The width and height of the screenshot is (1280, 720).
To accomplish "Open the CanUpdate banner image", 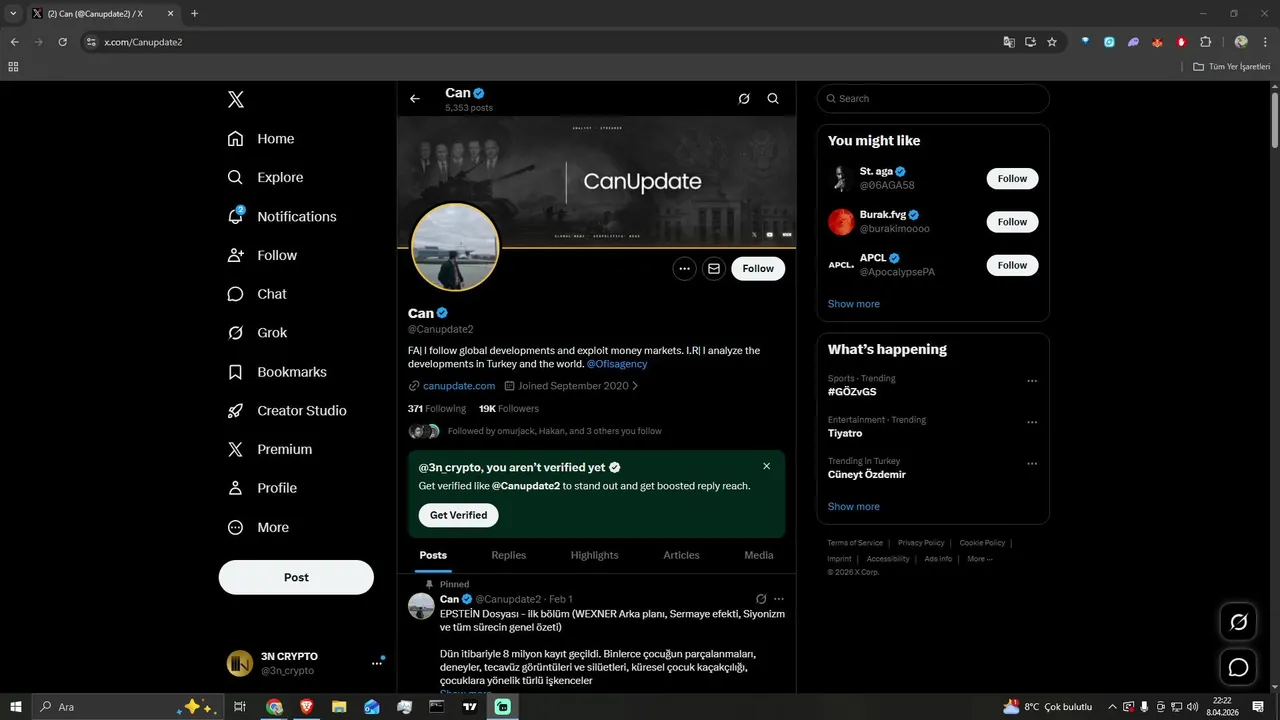I will point(597,181).
